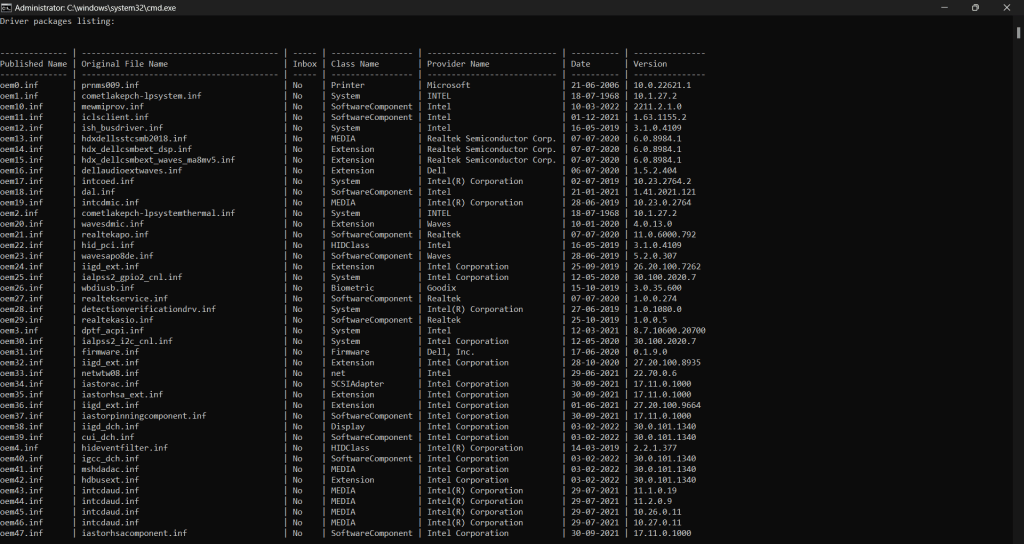Image resolution: width=1024 pixels, height=544 pixels.
Task: Click the oem0.inf published name entry
Action: [19, 86]
